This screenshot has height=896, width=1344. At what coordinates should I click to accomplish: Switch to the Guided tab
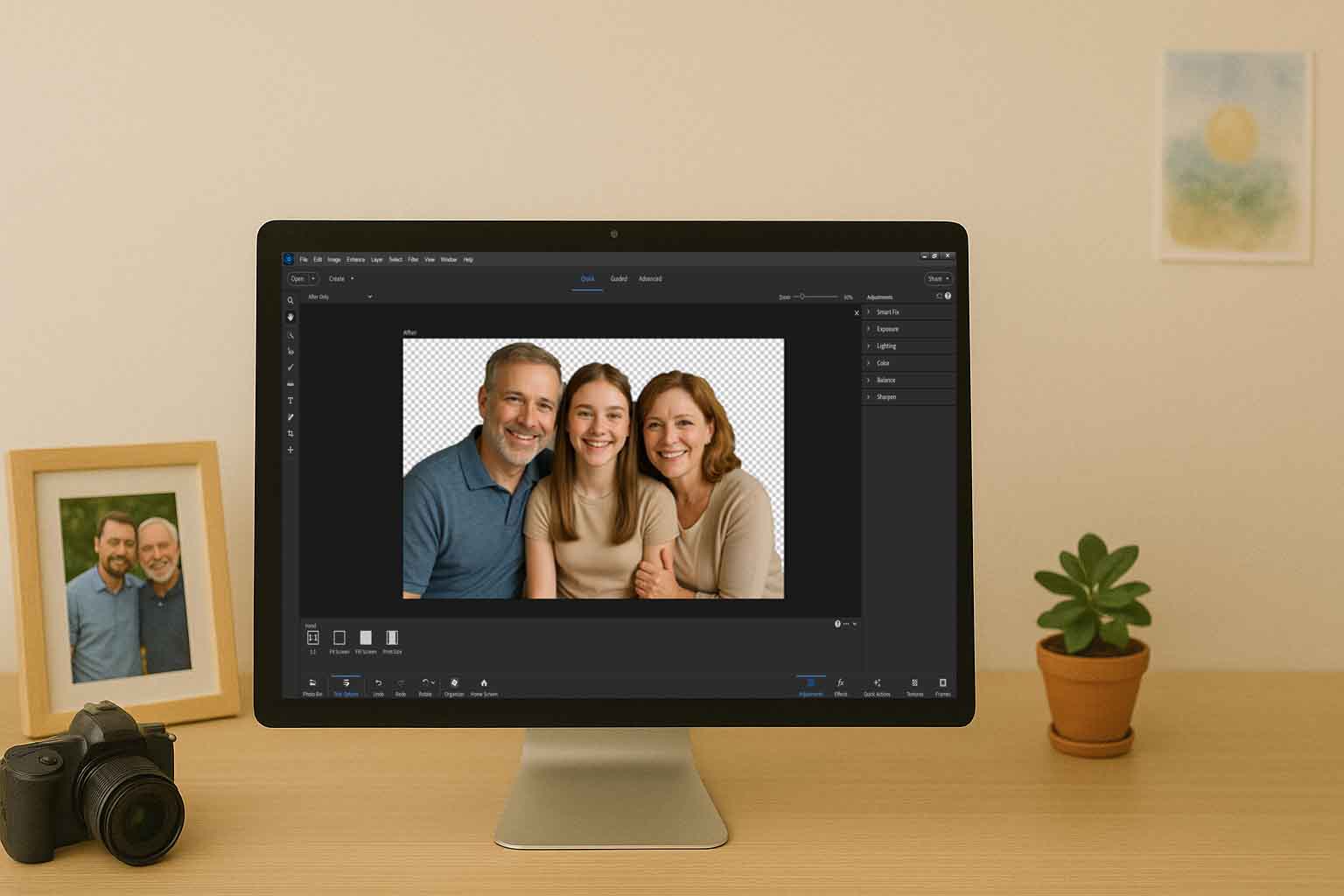[x=619, y=278]
